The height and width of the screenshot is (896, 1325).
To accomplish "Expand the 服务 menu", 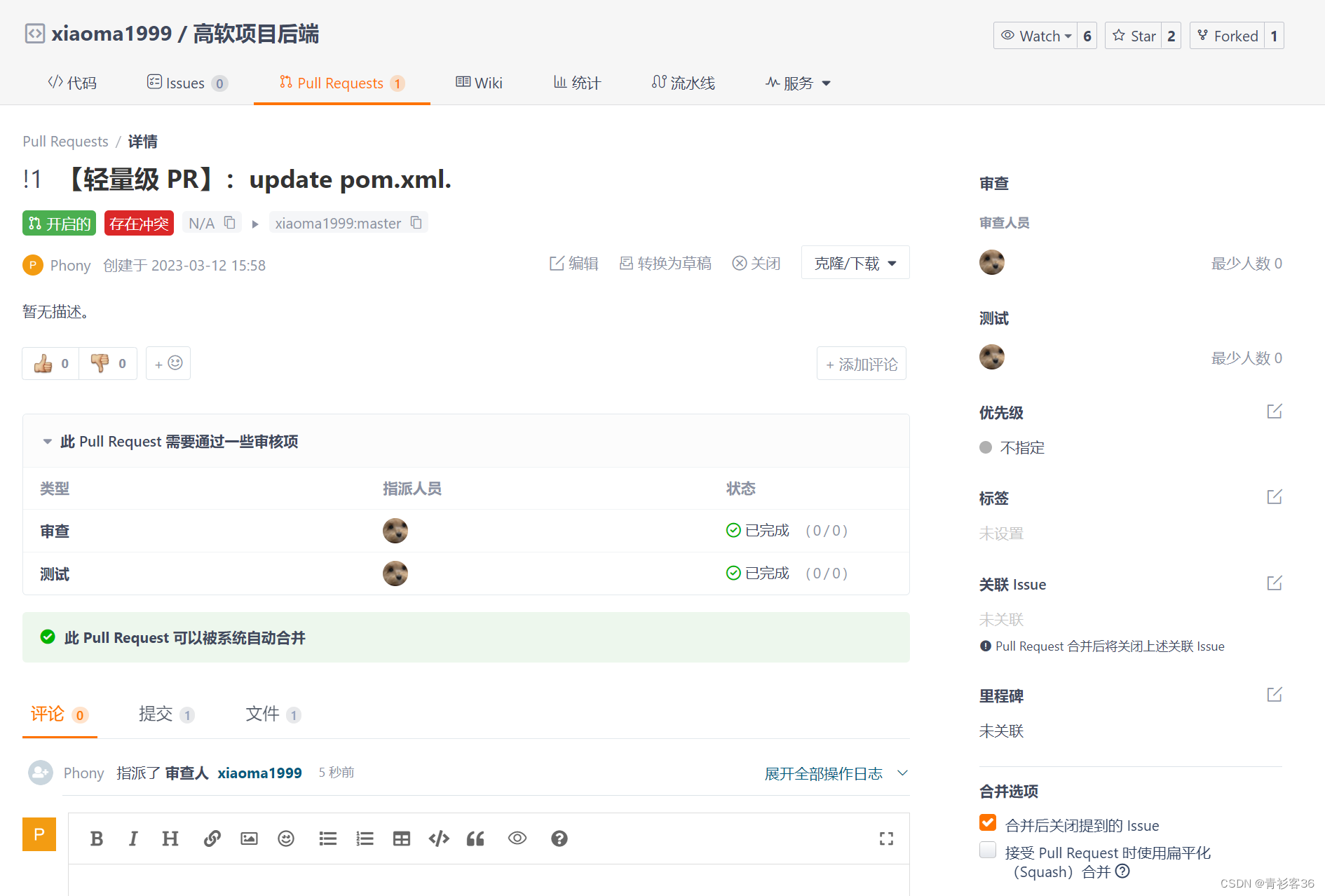I will coord(798,83).
